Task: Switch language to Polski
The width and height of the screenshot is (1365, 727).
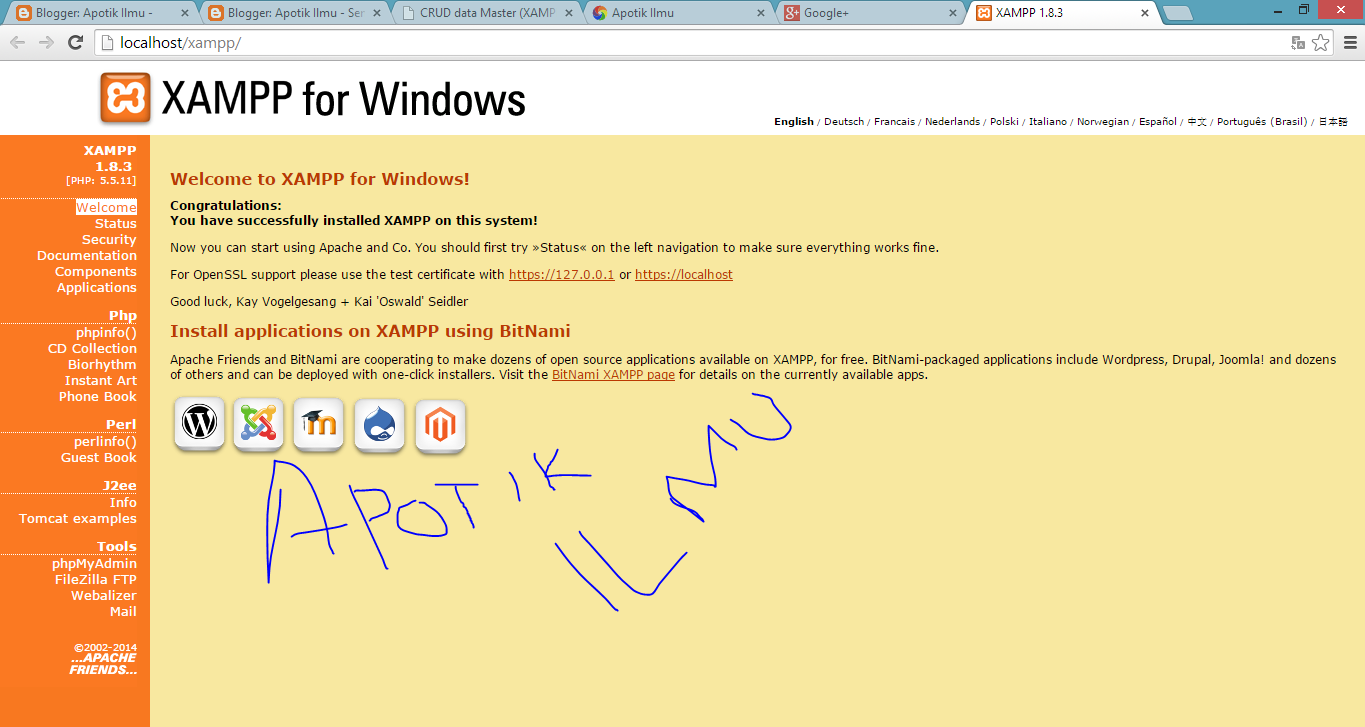Action: coord(1004,122)
